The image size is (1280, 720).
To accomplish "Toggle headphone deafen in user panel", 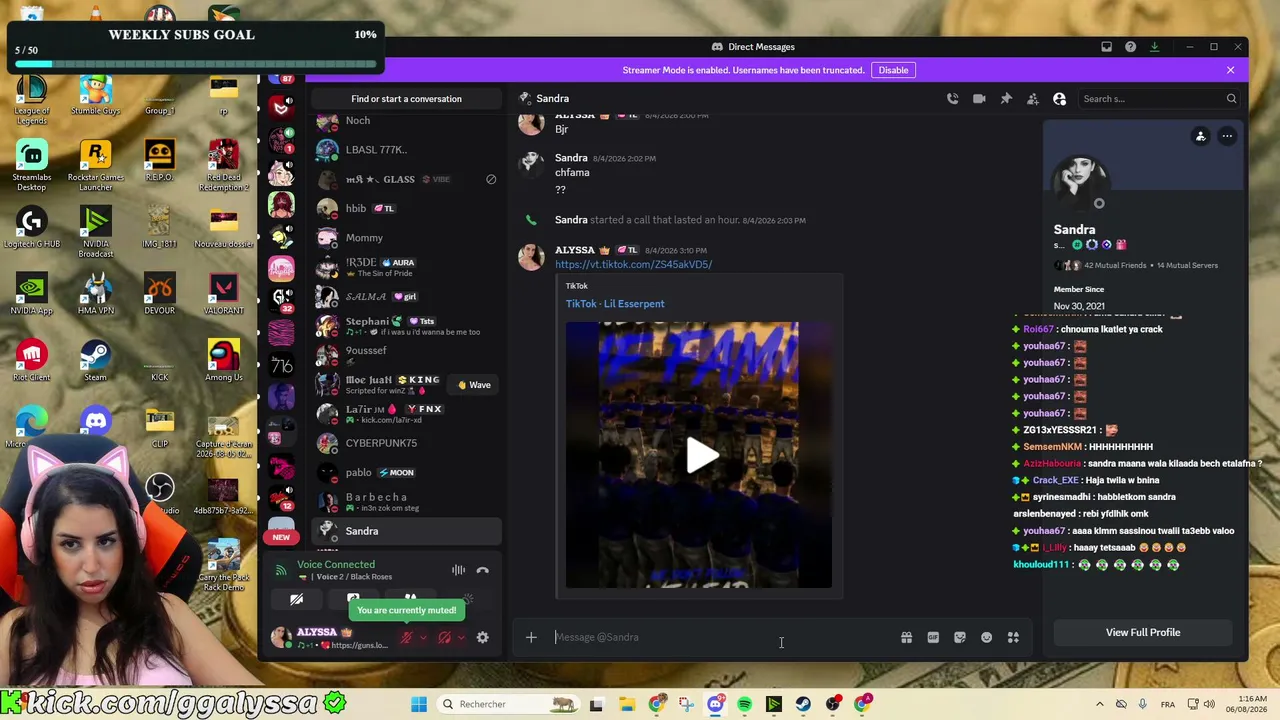I will 444,637.
